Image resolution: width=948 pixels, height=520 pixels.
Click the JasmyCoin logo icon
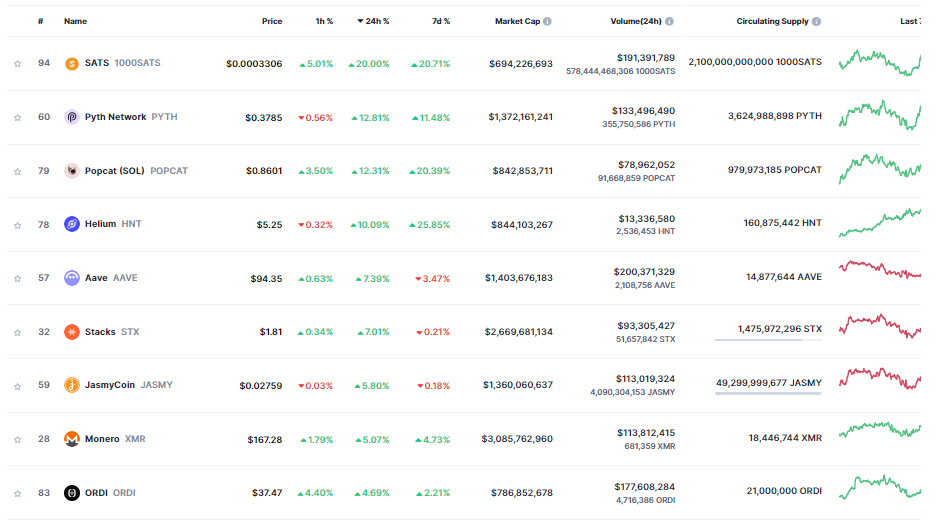click(x=72, y=385)
